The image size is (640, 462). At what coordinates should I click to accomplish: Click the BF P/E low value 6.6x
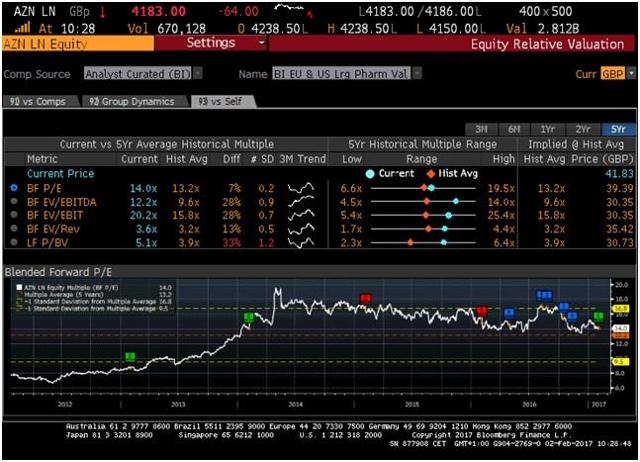click(x=351, y=188)
